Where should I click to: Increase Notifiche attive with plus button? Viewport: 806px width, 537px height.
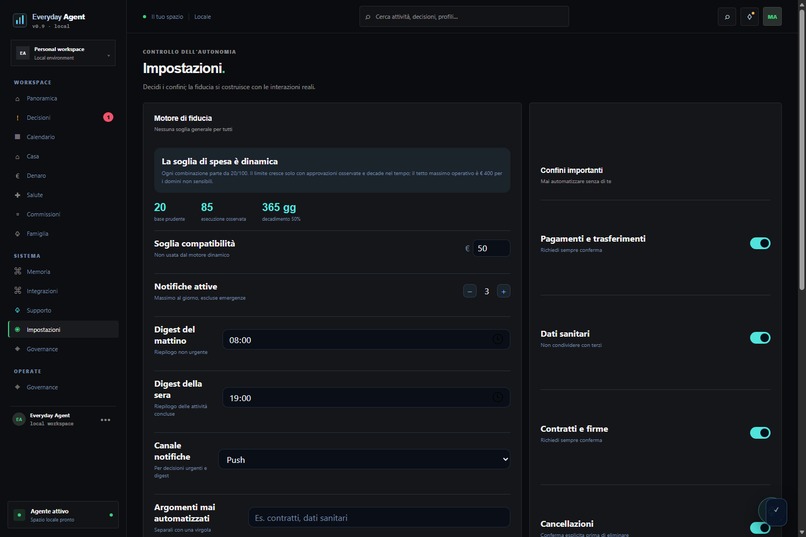pos(504,291)
